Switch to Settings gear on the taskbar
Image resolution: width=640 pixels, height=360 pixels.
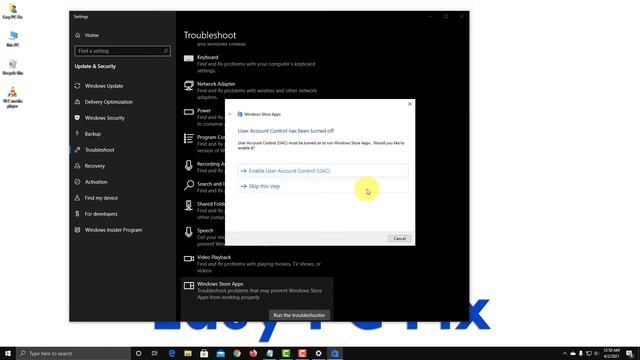(x=318, y=353)
